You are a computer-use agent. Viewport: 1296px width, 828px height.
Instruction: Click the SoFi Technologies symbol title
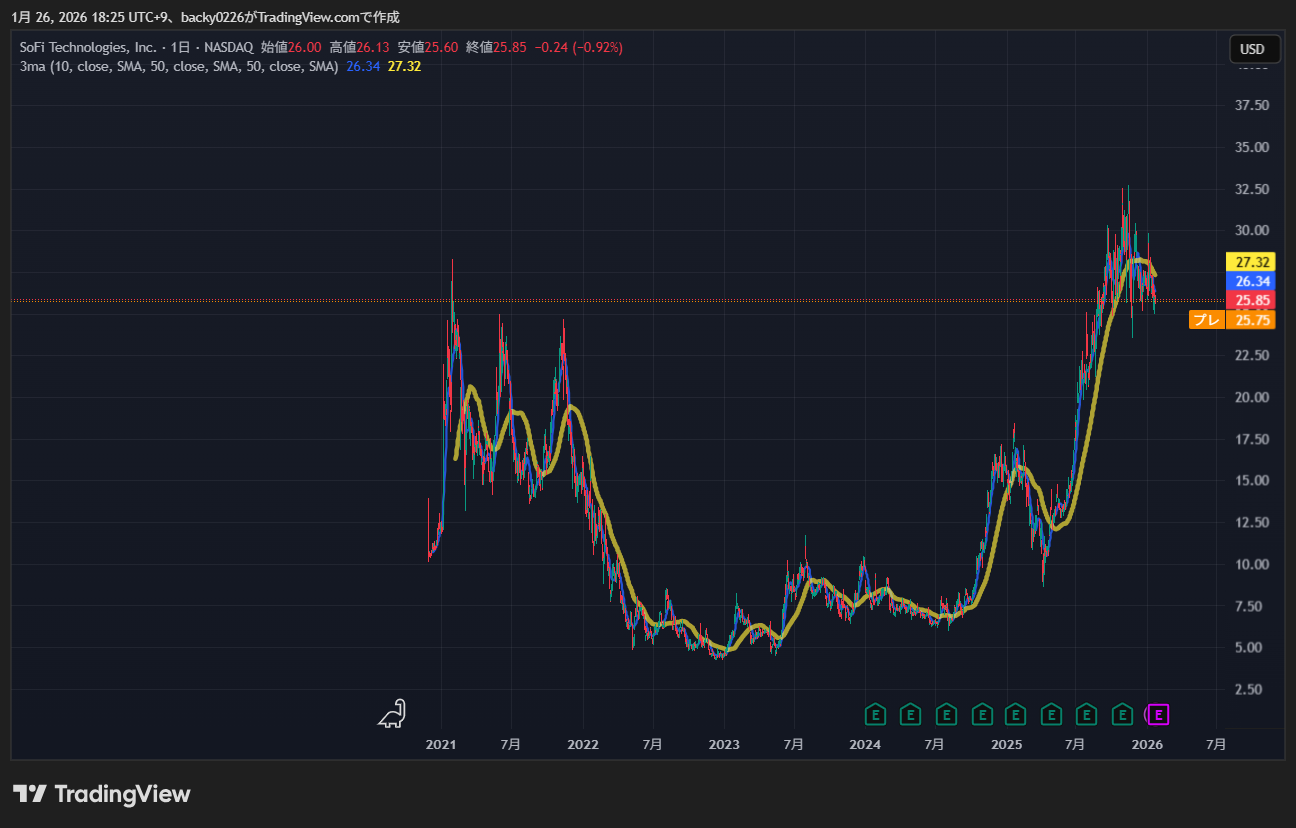(88, 47)
